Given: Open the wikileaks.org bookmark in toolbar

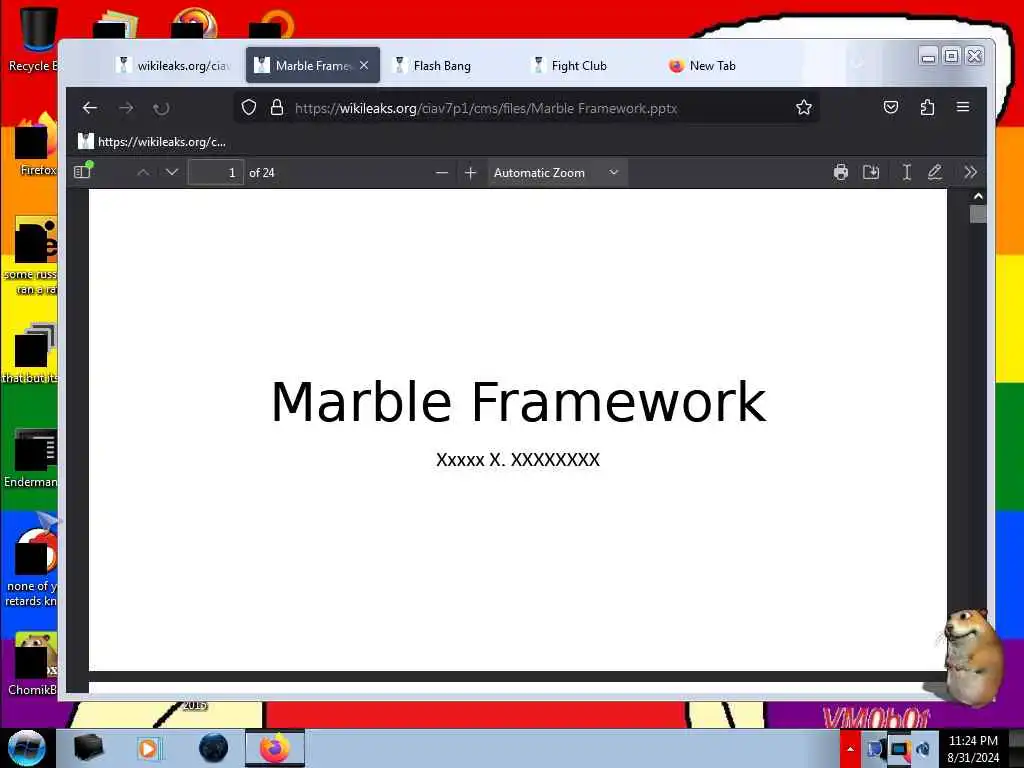Looking at the screenshot, I should pyautogui.click(x=152, y=141).
